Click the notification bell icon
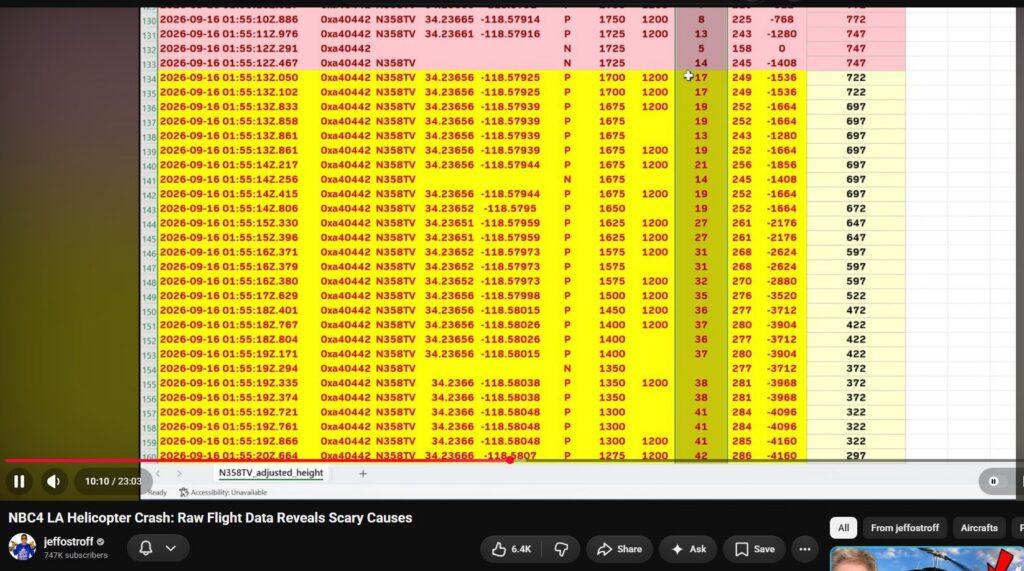Screen dimensions: 1024x571 pyautogui.click(x=146, y=548)
